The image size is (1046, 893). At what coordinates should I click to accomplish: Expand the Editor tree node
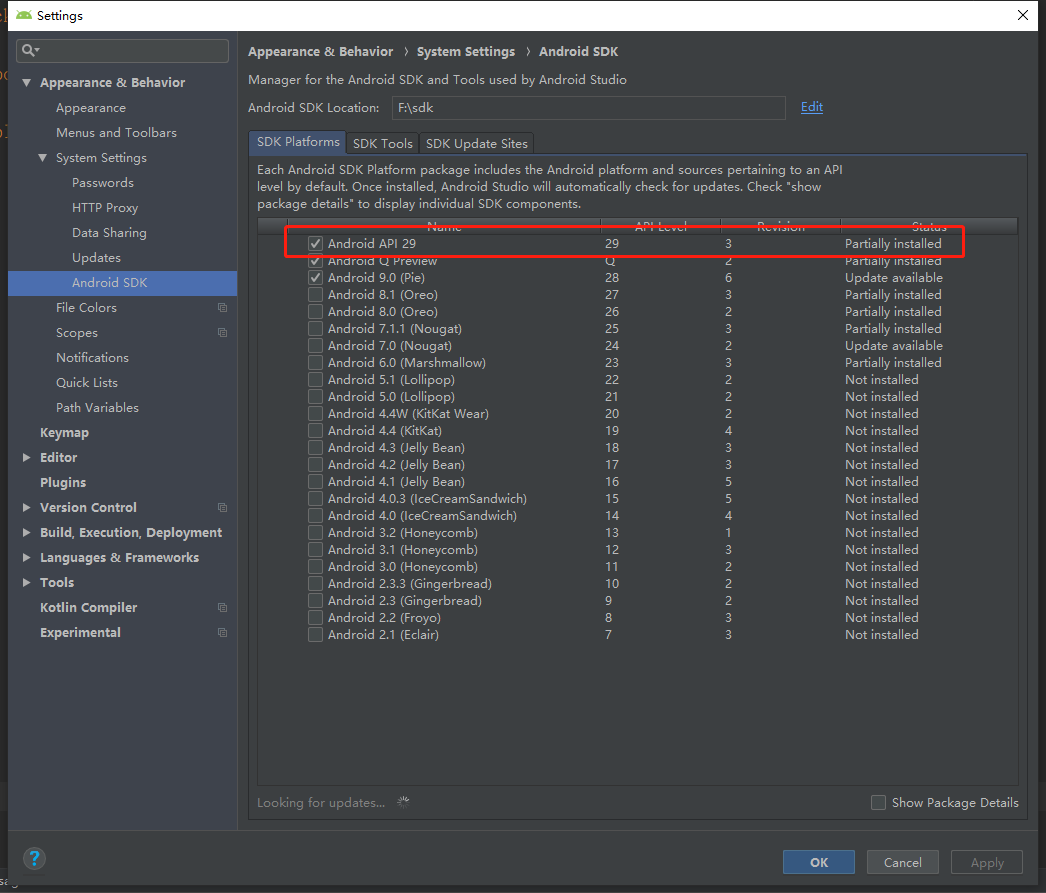tap(27, 457)
